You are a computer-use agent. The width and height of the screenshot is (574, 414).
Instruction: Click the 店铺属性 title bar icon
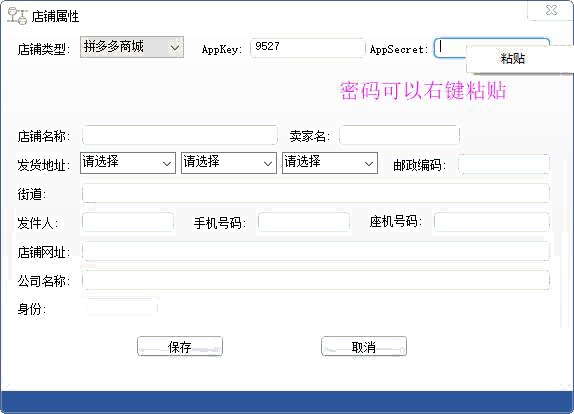(x=17, y=16)
